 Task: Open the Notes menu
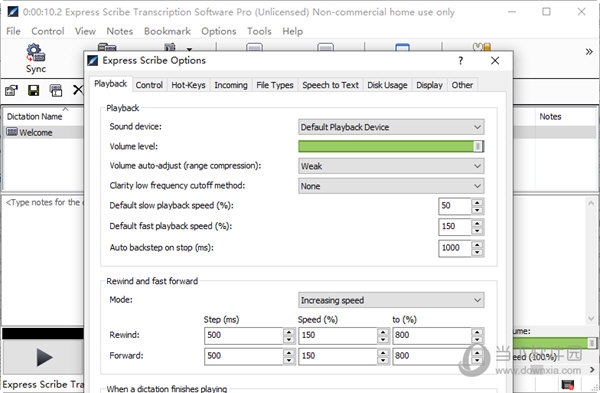point(120,31)
